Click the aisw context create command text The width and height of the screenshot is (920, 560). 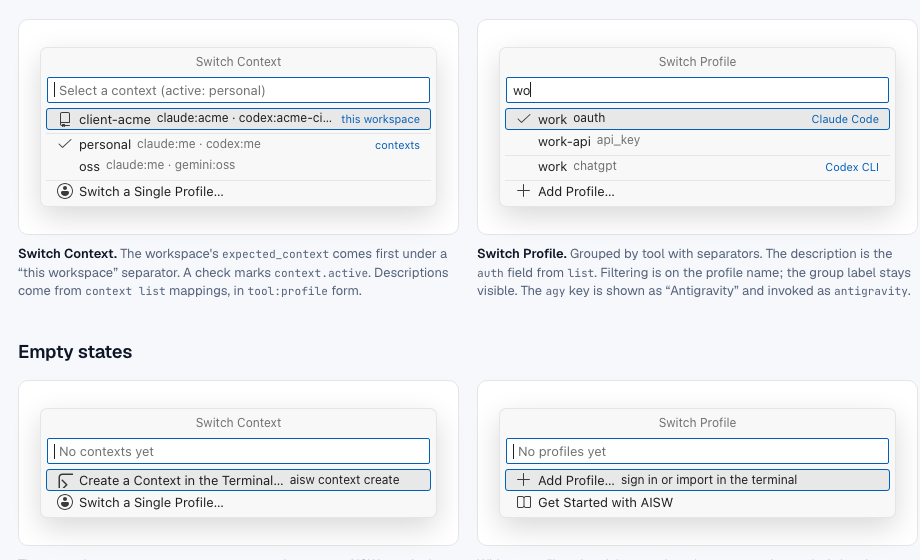click(x=344, y=480)
